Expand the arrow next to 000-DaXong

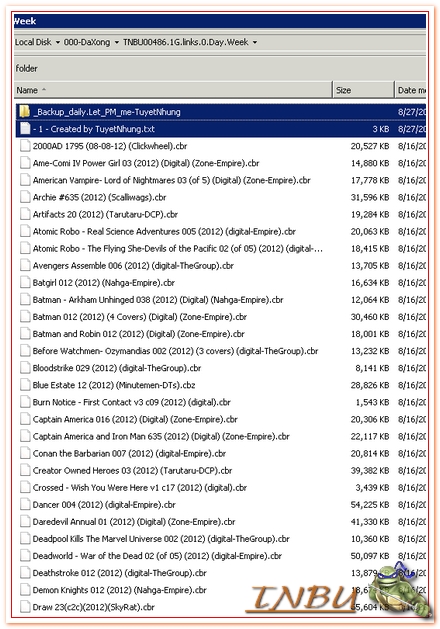116,43
